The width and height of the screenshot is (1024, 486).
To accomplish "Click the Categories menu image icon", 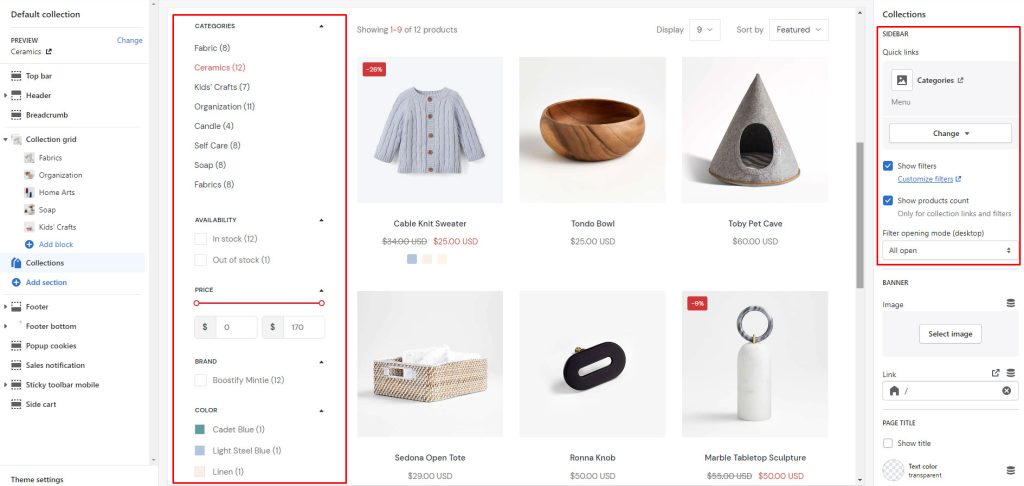I will coord(901,80).
